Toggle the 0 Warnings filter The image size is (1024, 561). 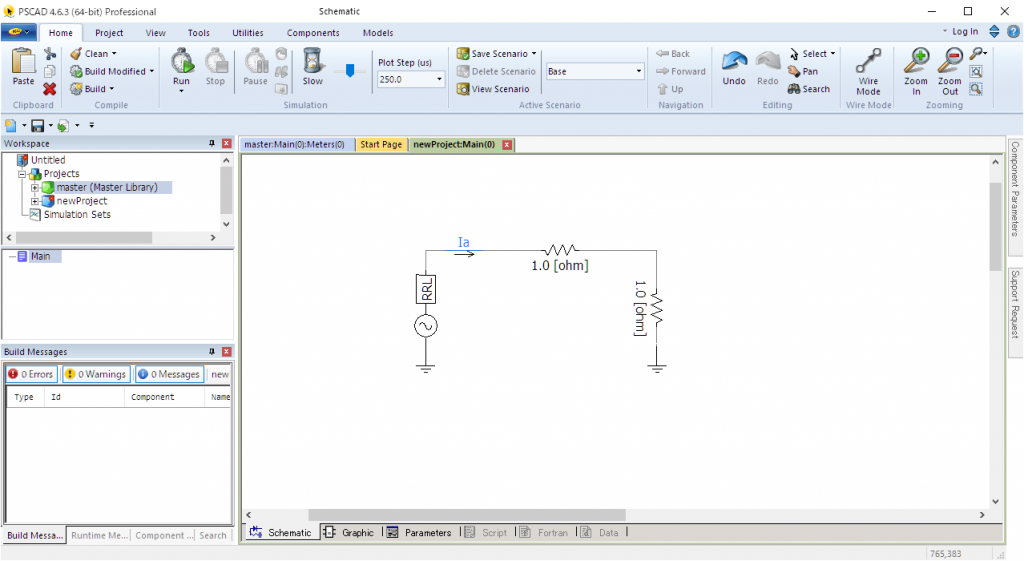pyautogui.click(x=96, y=374)
